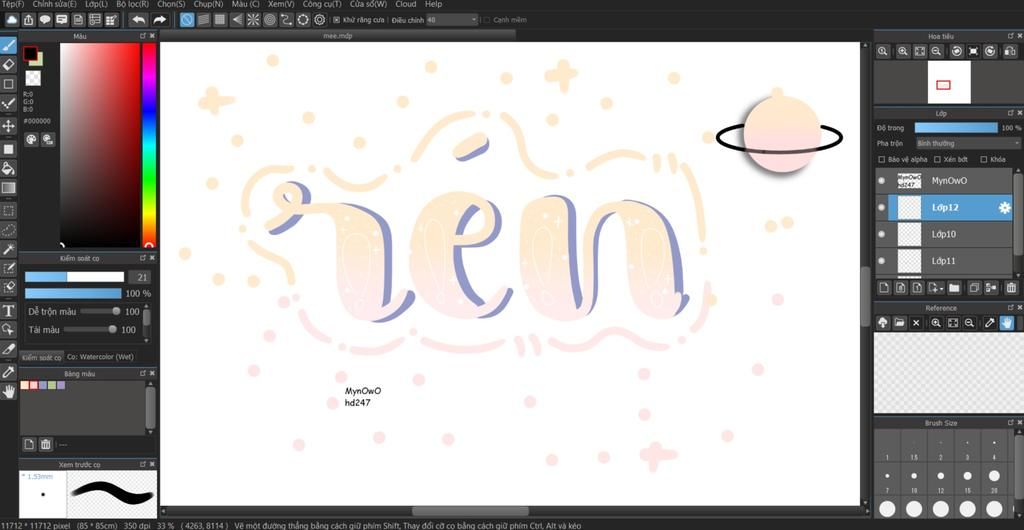Open Lớp12 layer settings gear
The height and width of the screenshot is (530, 1024).
[1004, 208]
